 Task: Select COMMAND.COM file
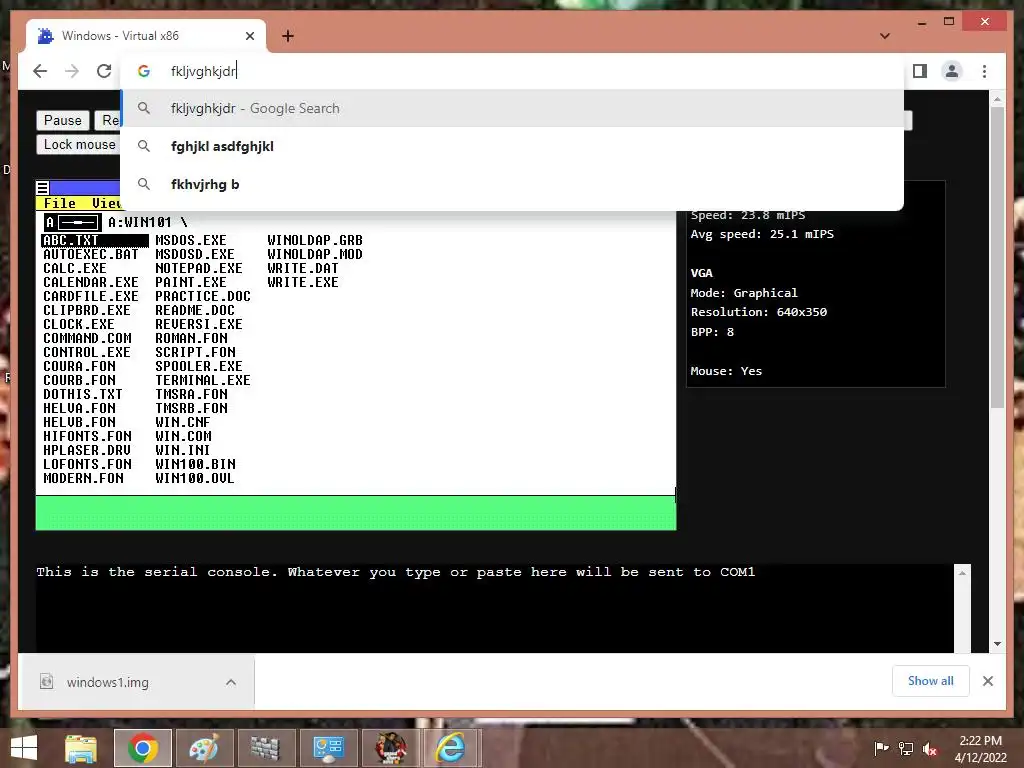pos(88,338)
